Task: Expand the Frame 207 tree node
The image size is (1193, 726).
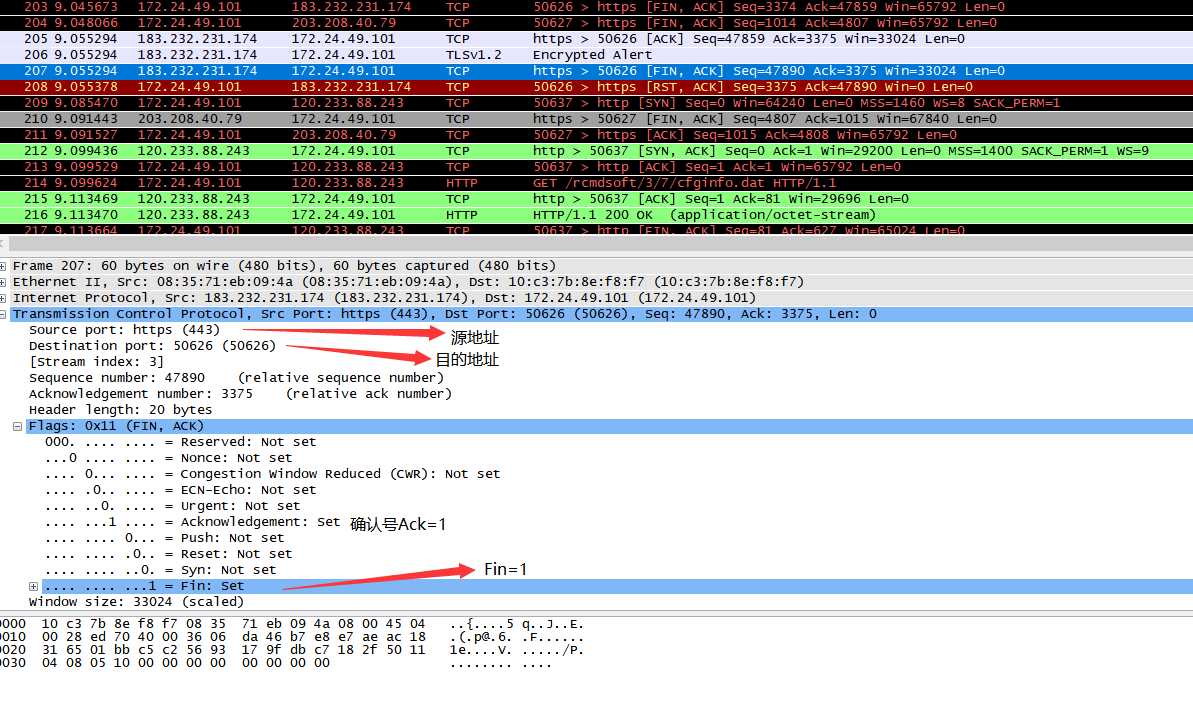Action: click(x=3, y=266)
